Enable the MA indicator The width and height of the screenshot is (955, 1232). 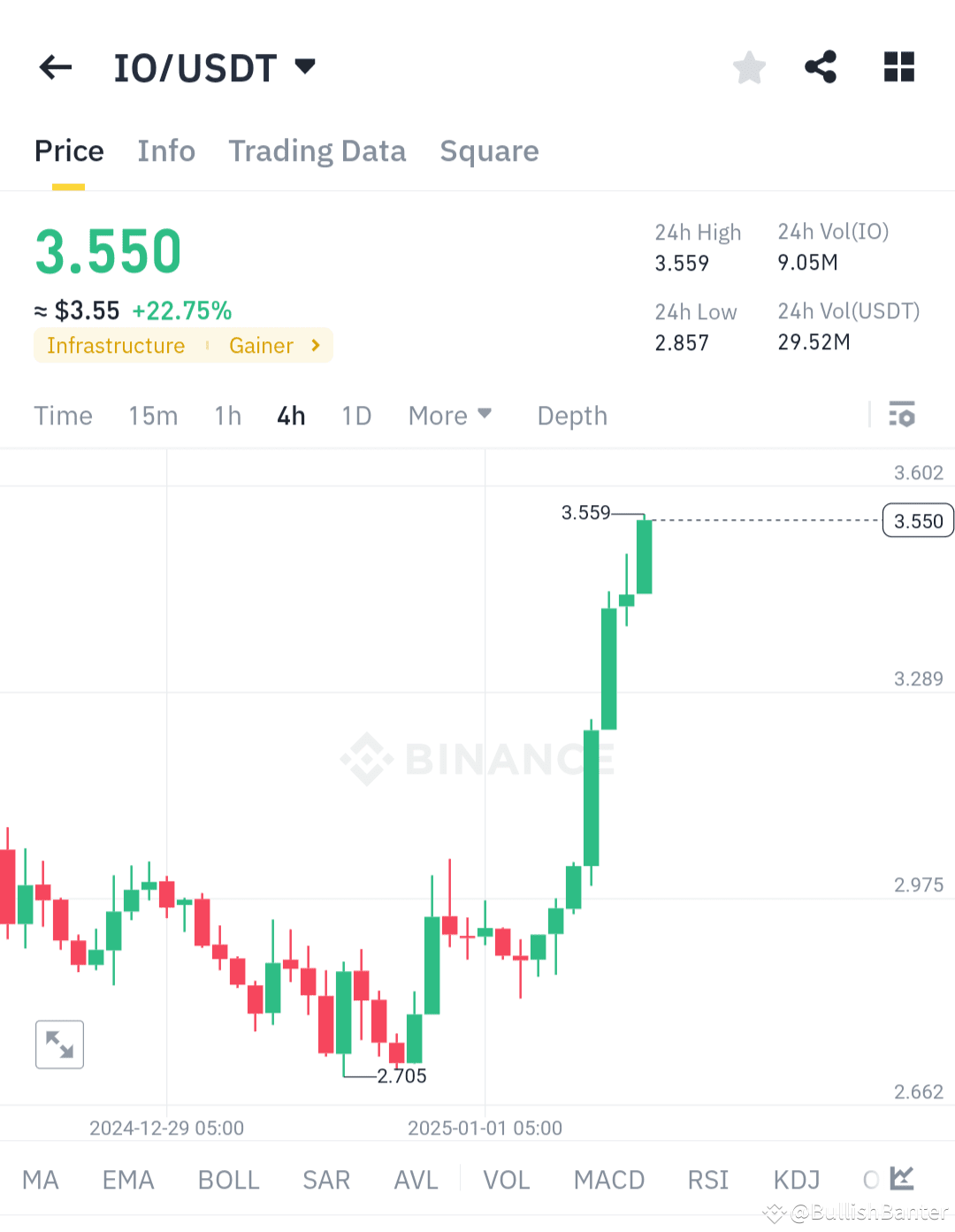coord(41,1179)
